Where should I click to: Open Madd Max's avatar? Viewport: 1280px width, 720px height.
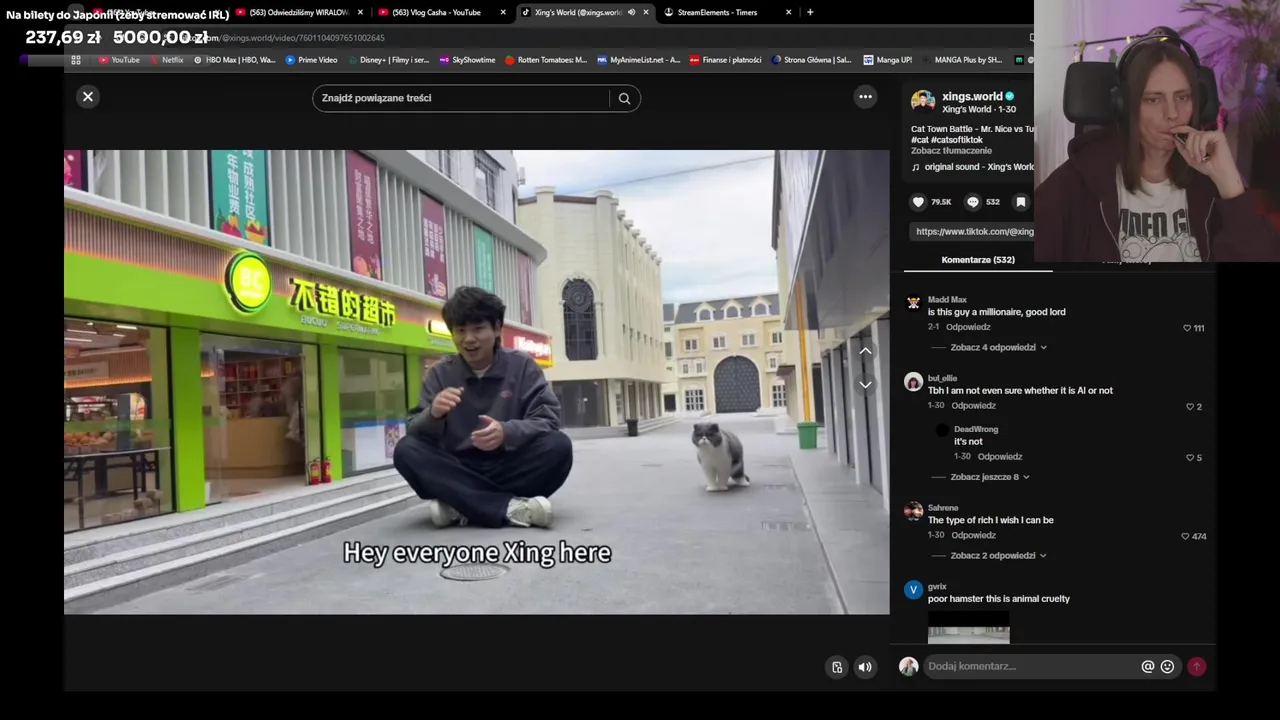(913, 303)
